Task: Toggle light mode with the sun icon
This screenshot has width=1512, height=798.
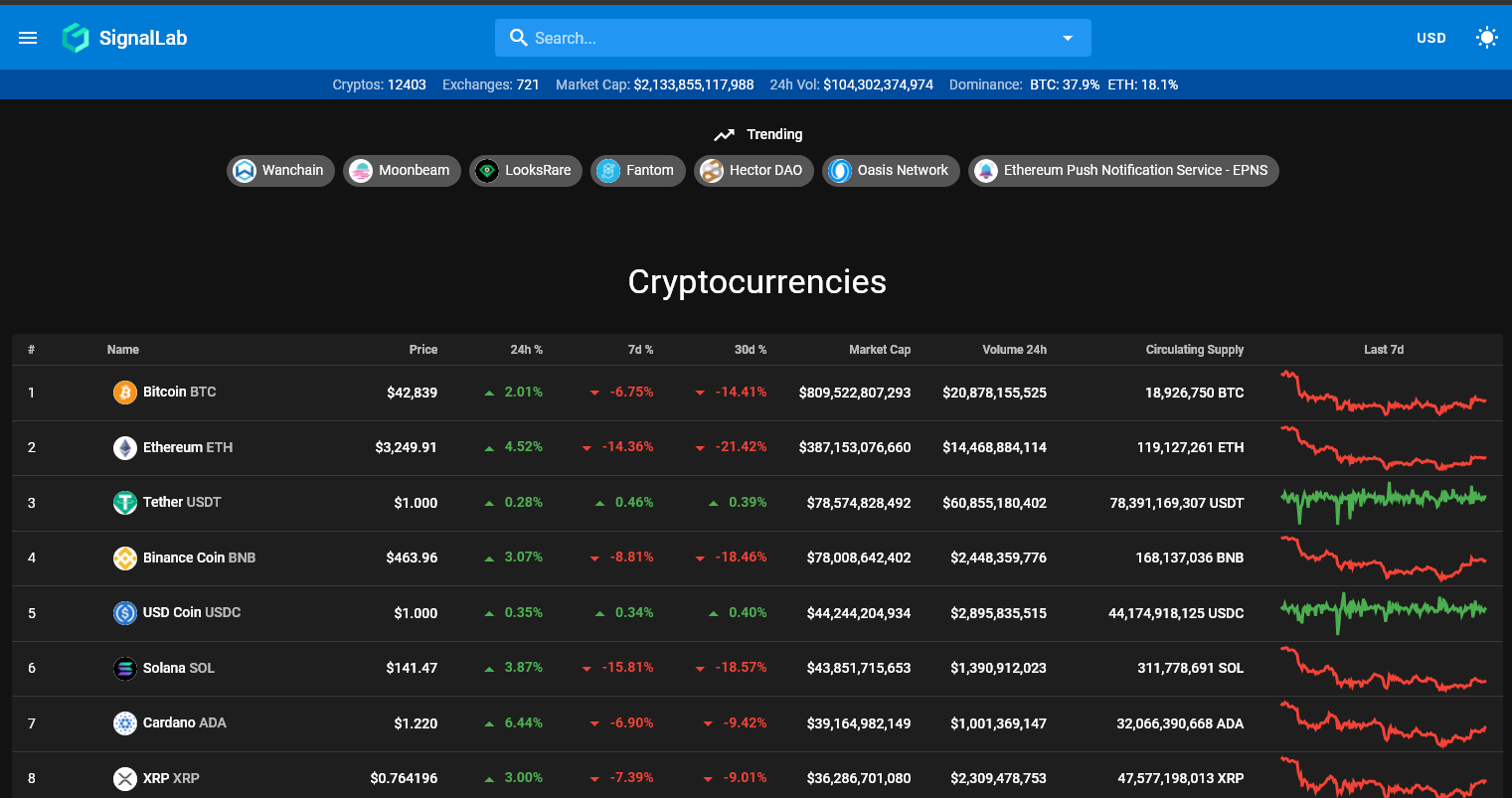Action: (x=1486, y=38)
